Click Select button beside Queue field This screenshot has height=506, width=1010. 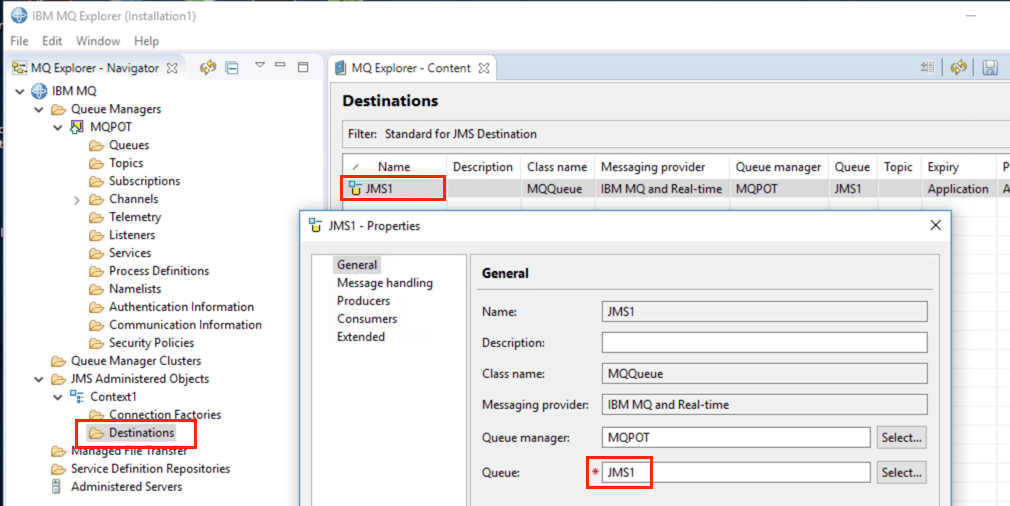pos(902,473)
